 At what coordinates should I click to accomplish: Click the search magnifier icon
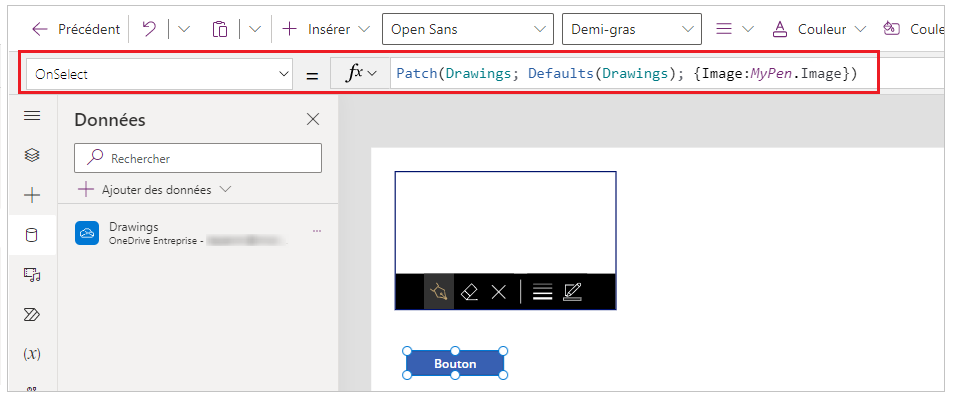click(95, 158)
